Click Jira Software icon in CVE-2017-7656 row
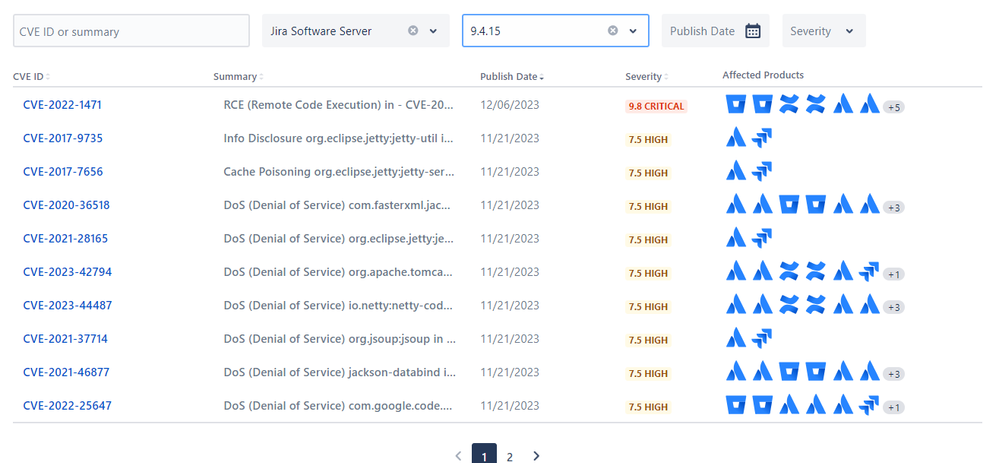 [762, 171]
